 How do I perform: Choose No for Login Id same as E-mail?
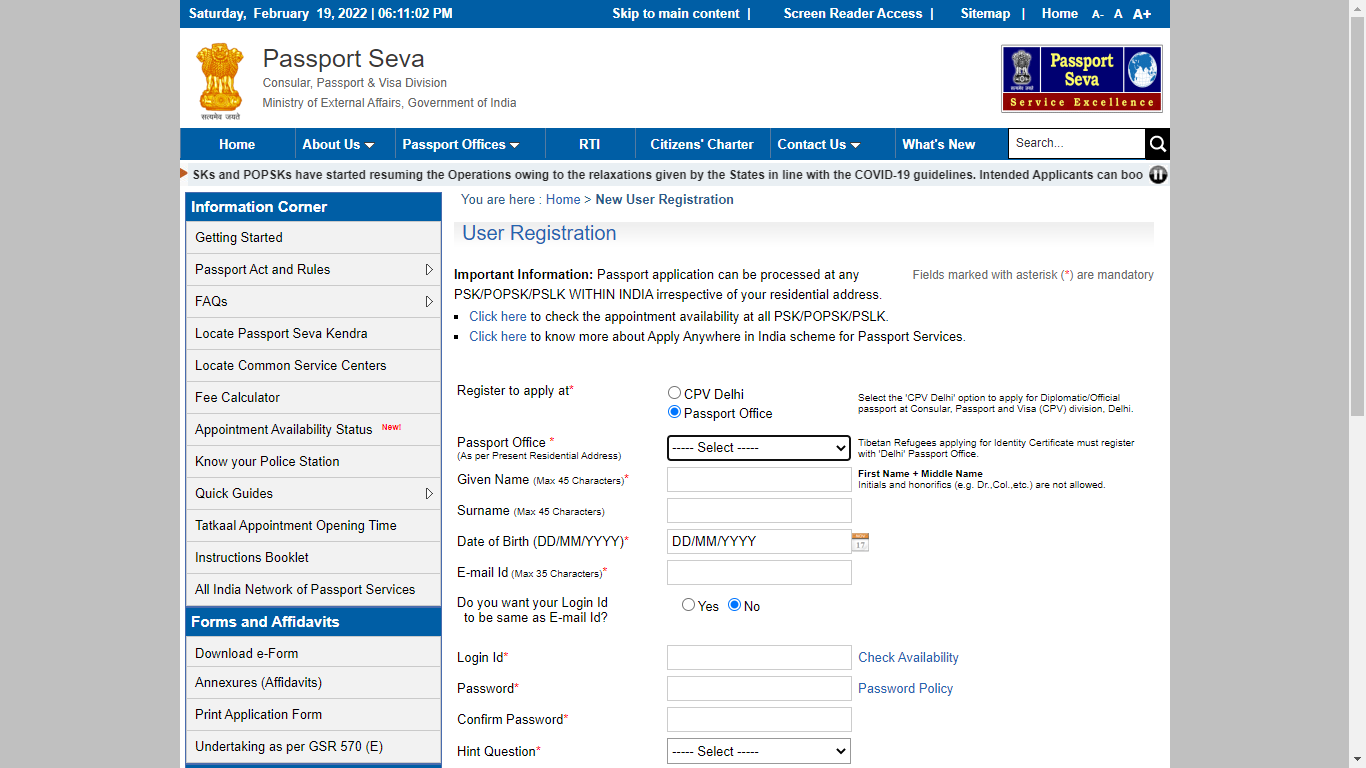tap(734, 605)
